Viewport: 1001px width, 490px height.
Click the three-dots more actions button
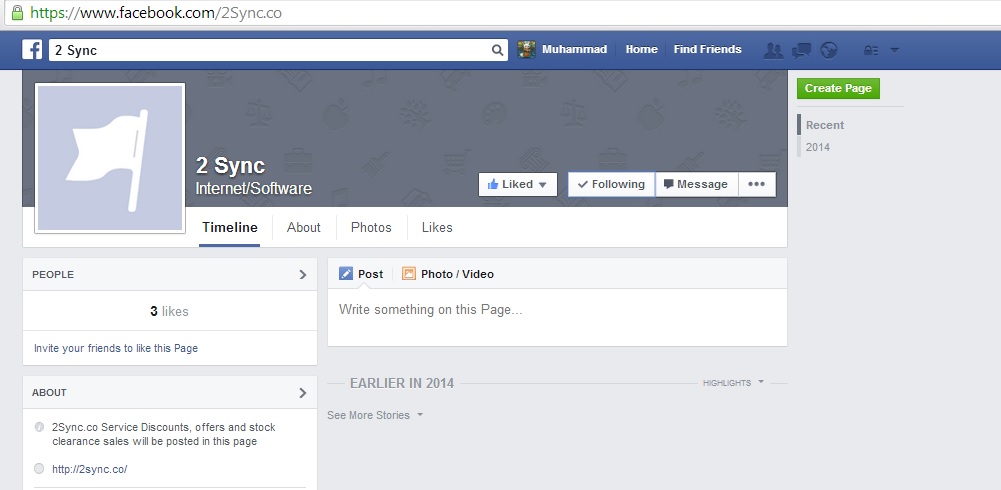[x=756, y=184]
